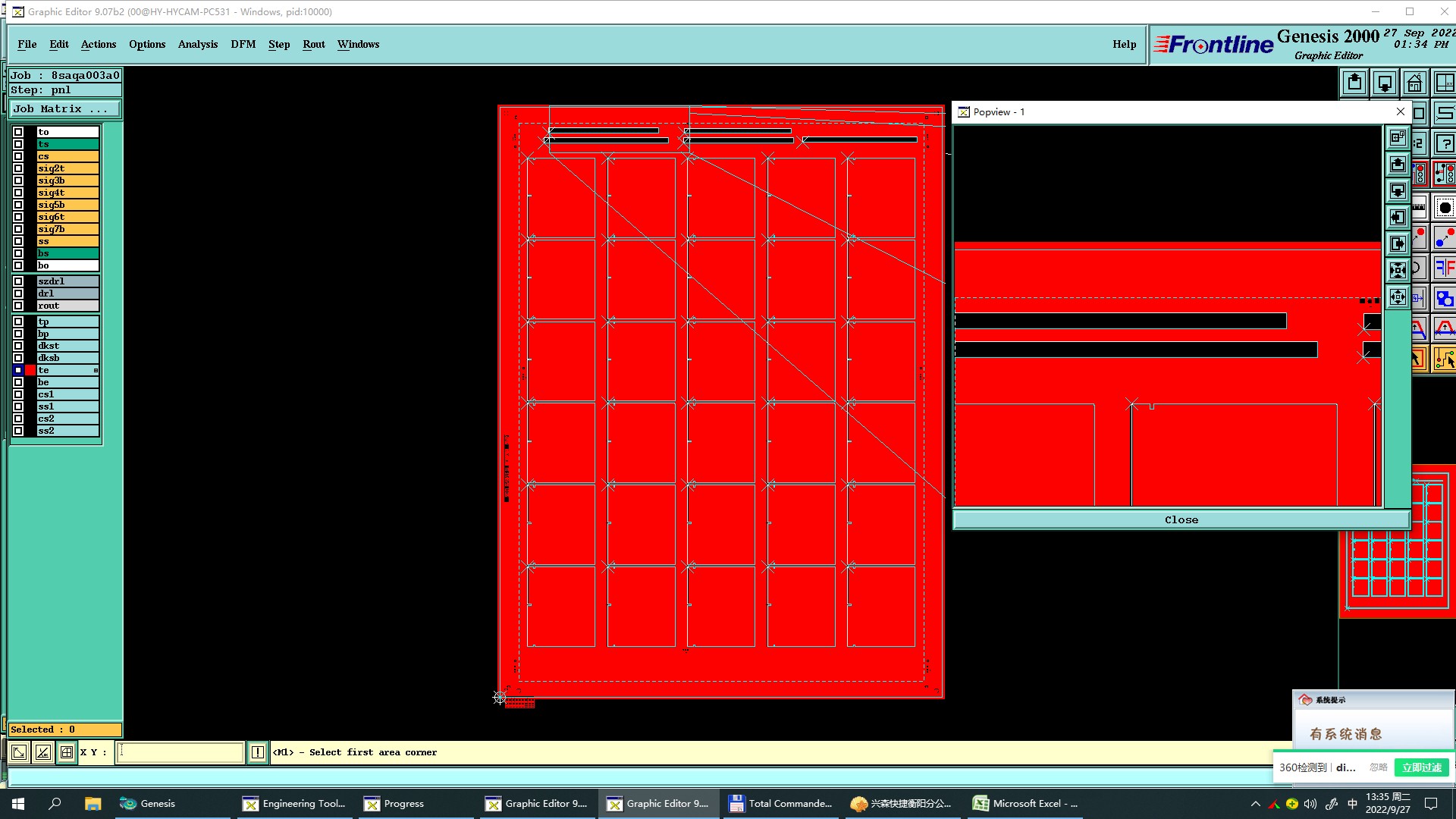Click the question mark help tool icon
1456x819 pixels.
click(1445, 143)
